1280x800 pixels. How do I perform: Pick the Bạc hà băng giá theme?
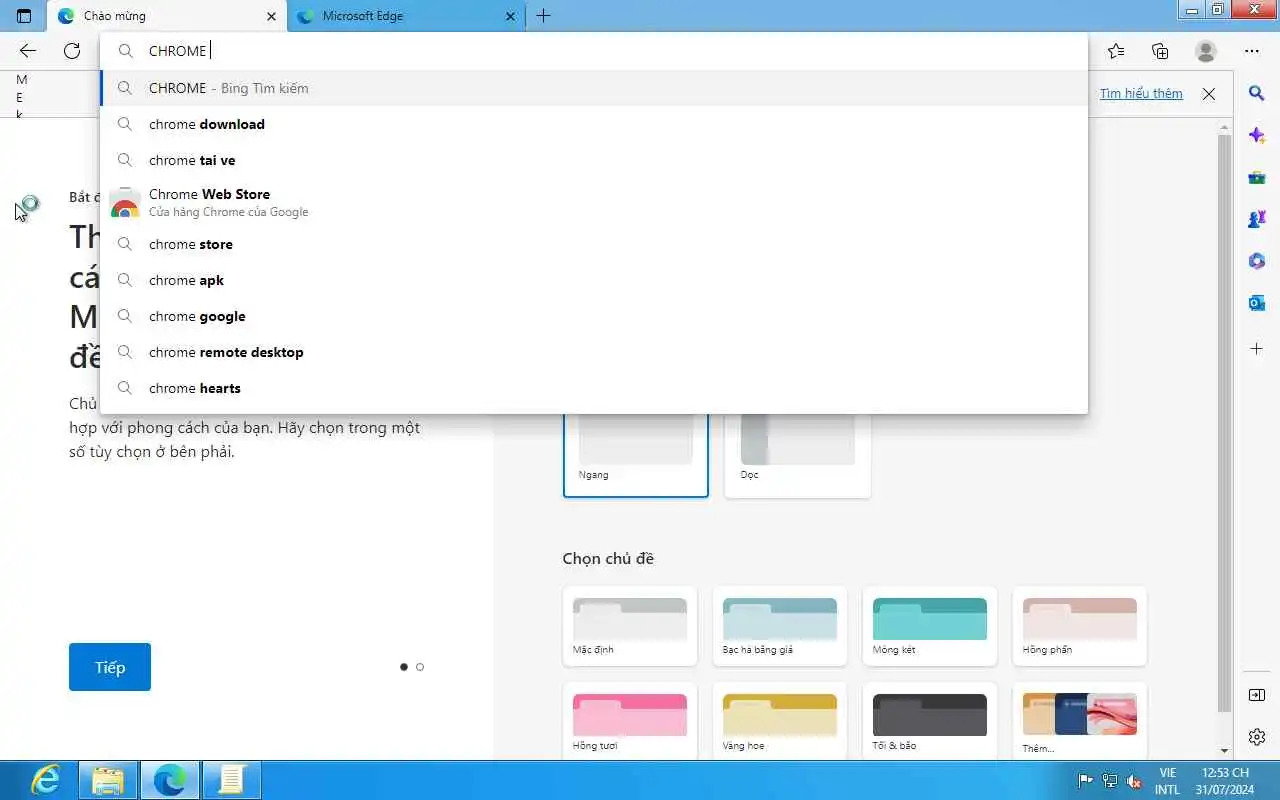coord(780,626)
